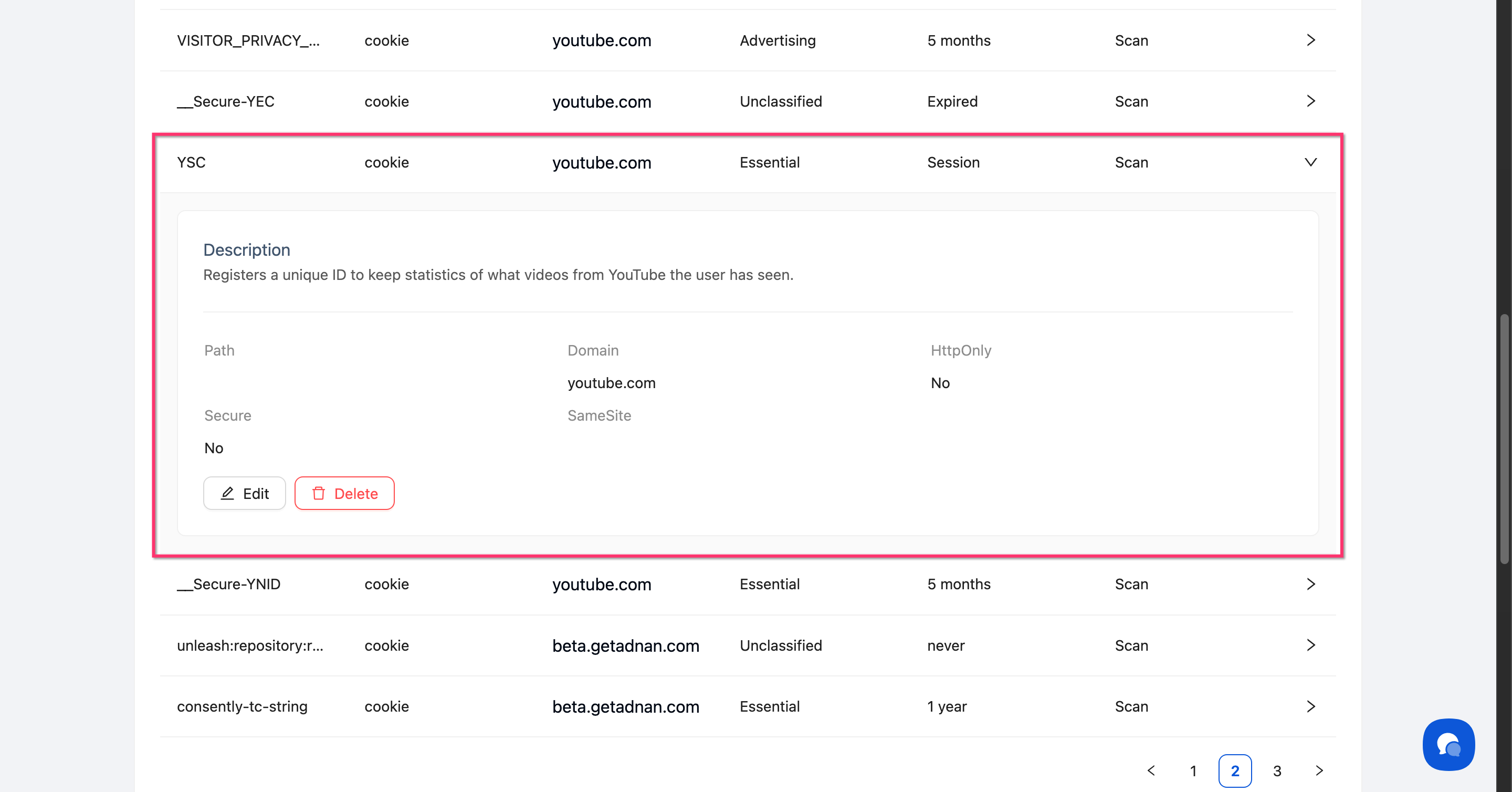This screenshot has height=792, width=1512.
Task: Go to next pagination page arrow
Action: click(x=1319, y=770)
